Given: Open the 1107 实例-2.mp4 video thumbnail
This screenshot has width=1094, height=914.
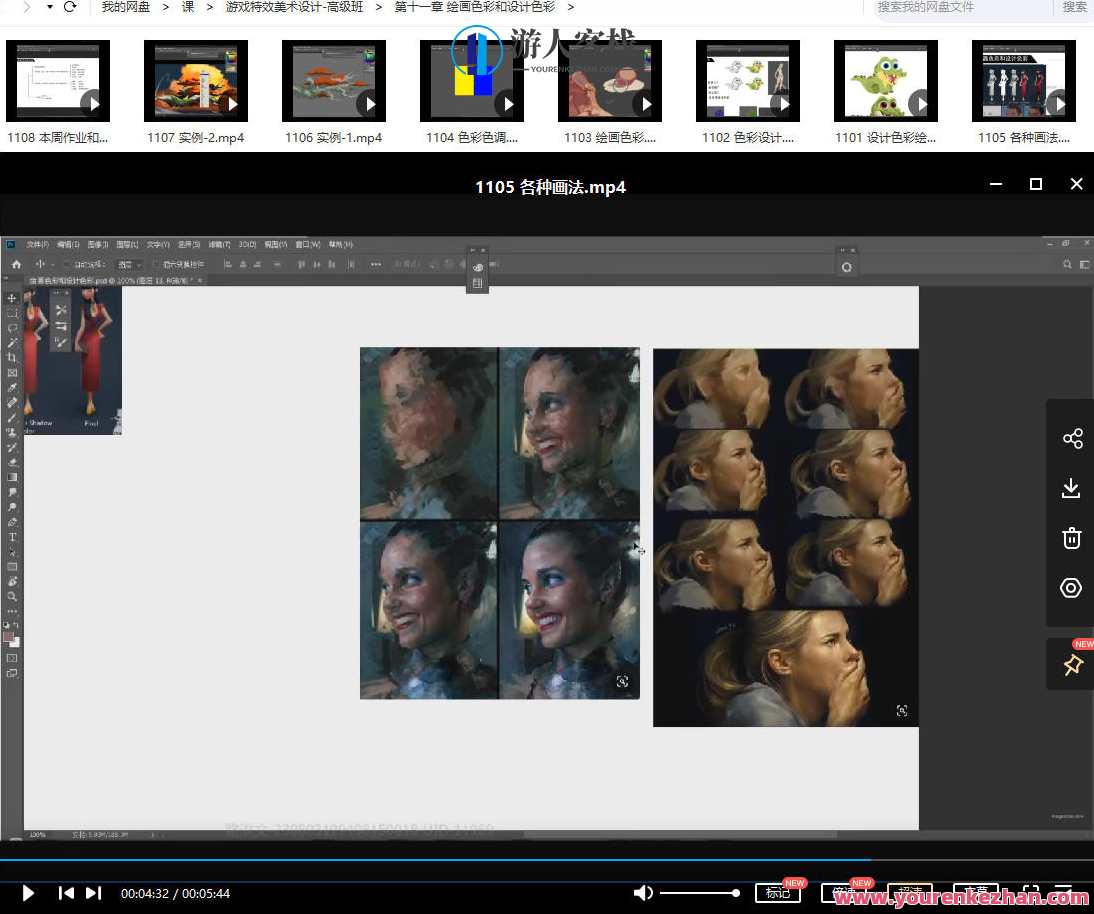Looking at the screenshot, I should tap(196, 81).
